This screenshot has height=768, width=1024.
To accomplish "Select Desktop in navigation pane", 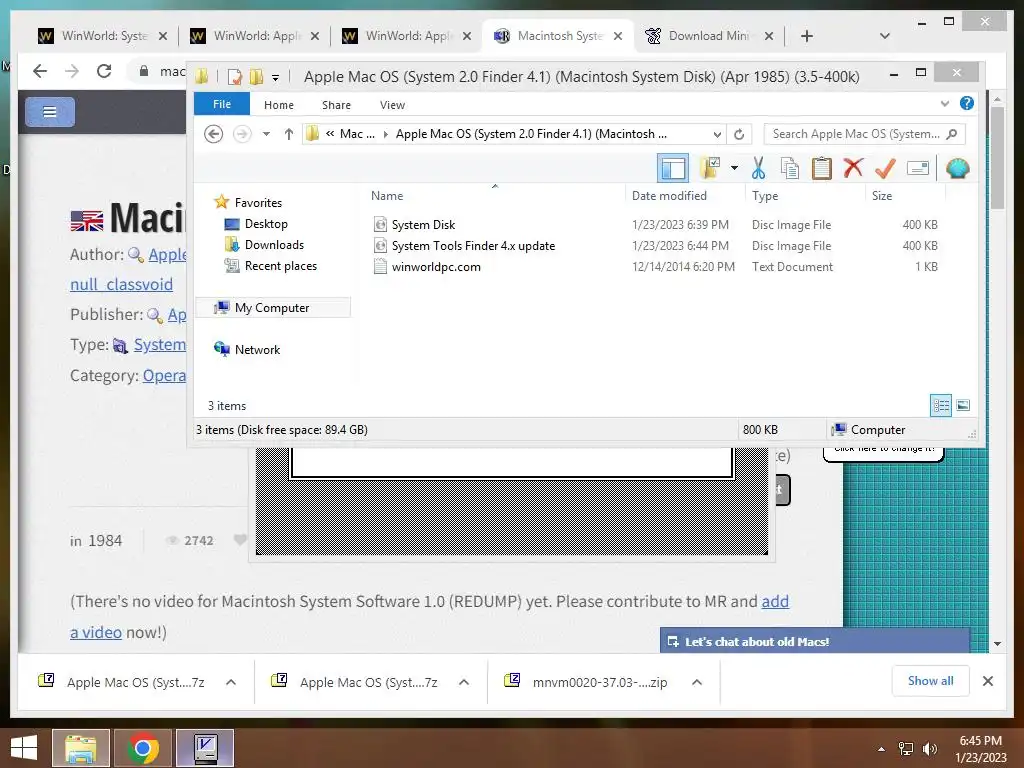I will tap(266, 223).
